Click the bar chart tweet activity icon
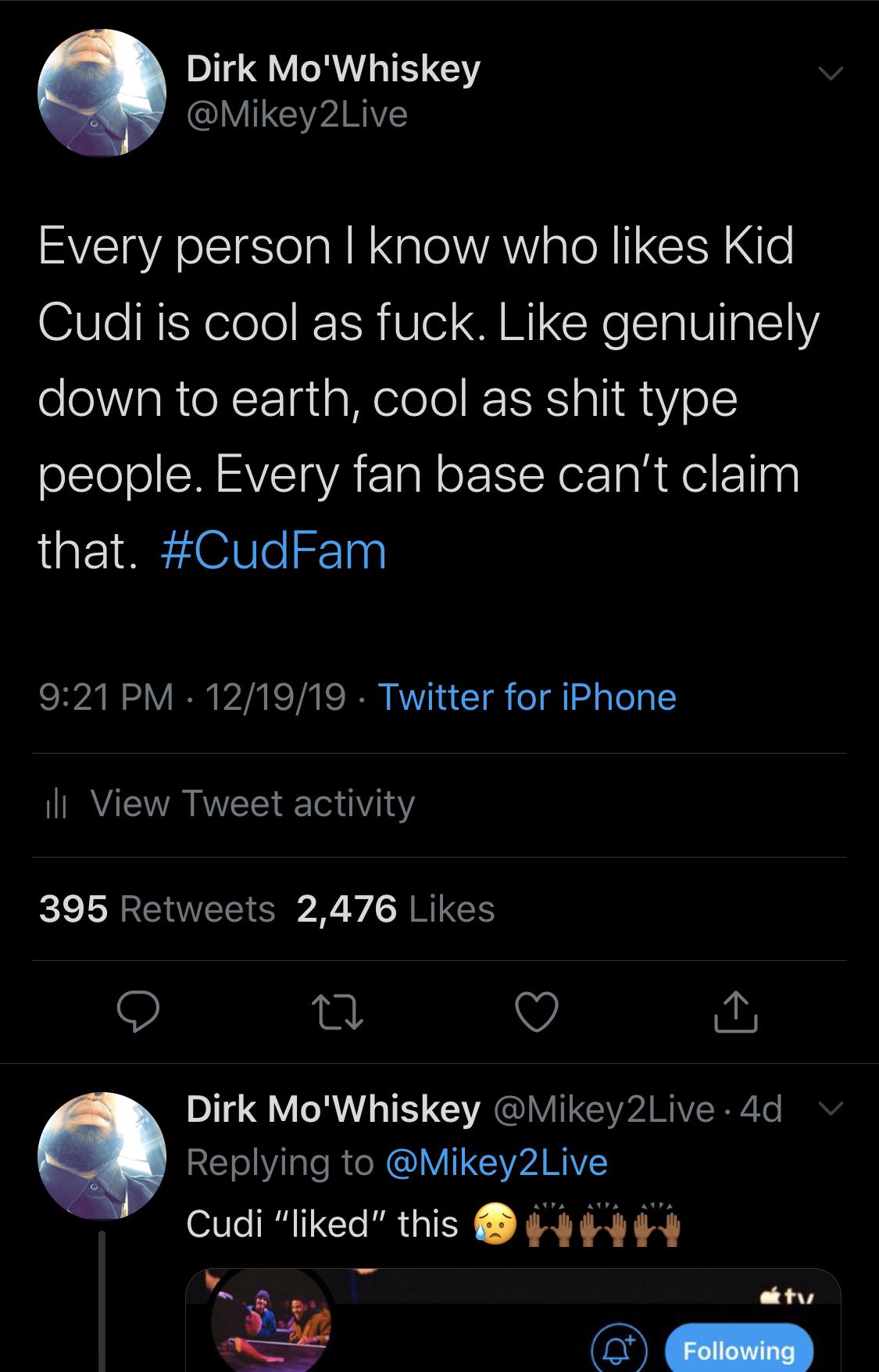Screen dimensions: 879x1372 [x=55, y=804]
